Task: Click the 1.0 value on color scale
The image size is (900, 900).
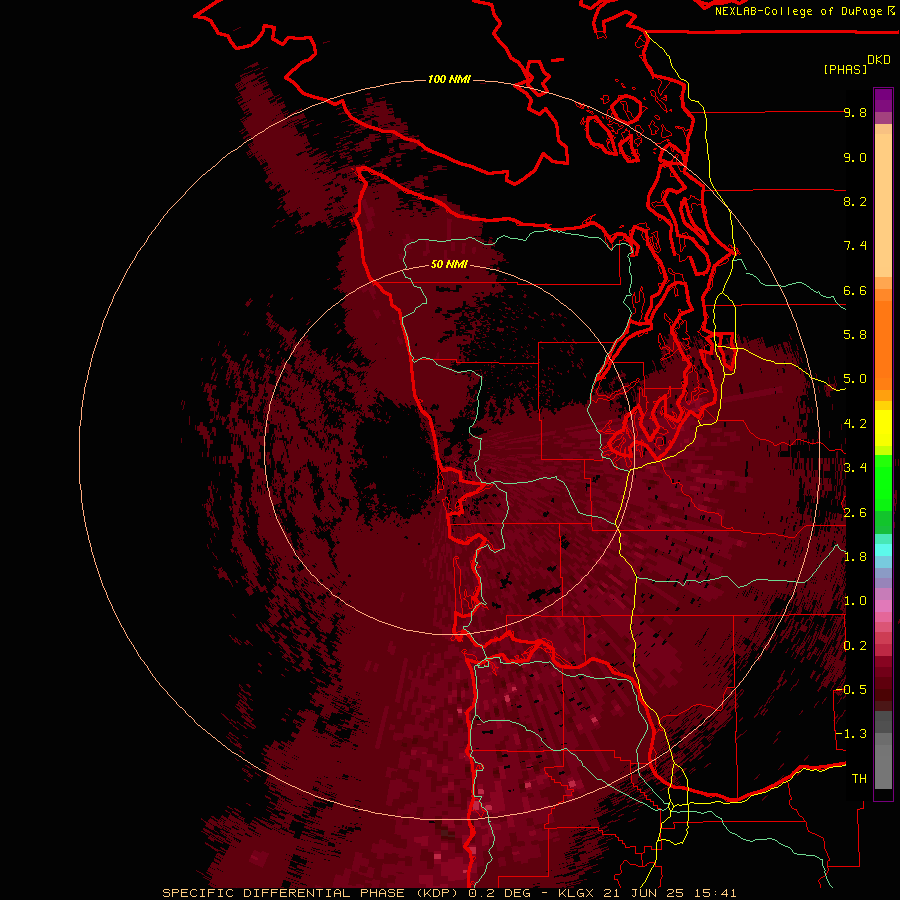Action: 855,601
